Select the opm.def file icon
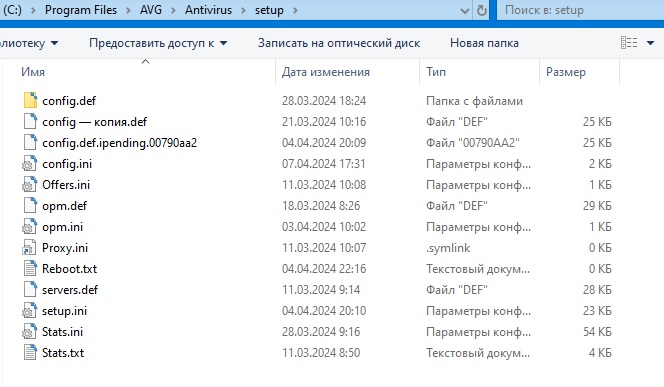This screenshot has width=664, height=387. click(30, 206)
